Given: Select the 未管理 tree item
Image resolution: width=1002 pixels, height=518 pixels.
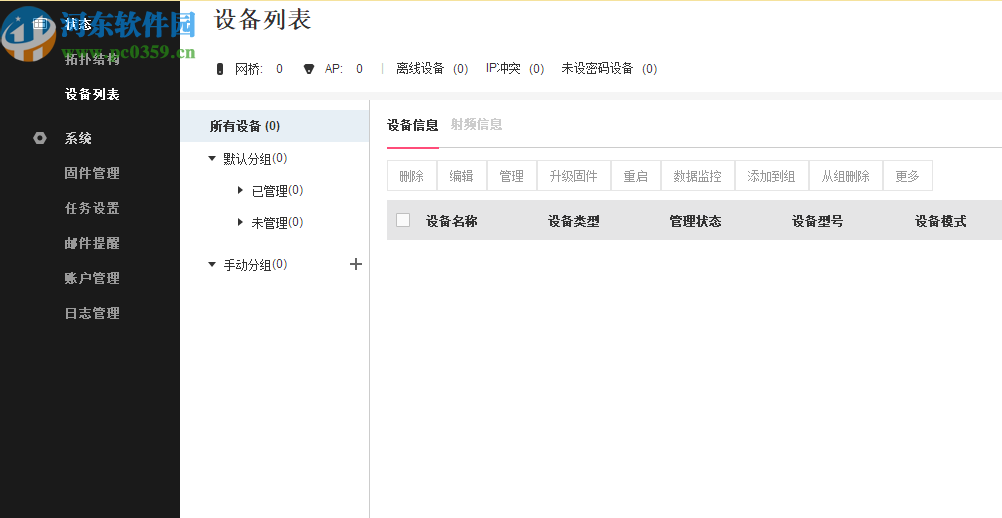Looking at the screenshot, I should [x=277, y=222].
